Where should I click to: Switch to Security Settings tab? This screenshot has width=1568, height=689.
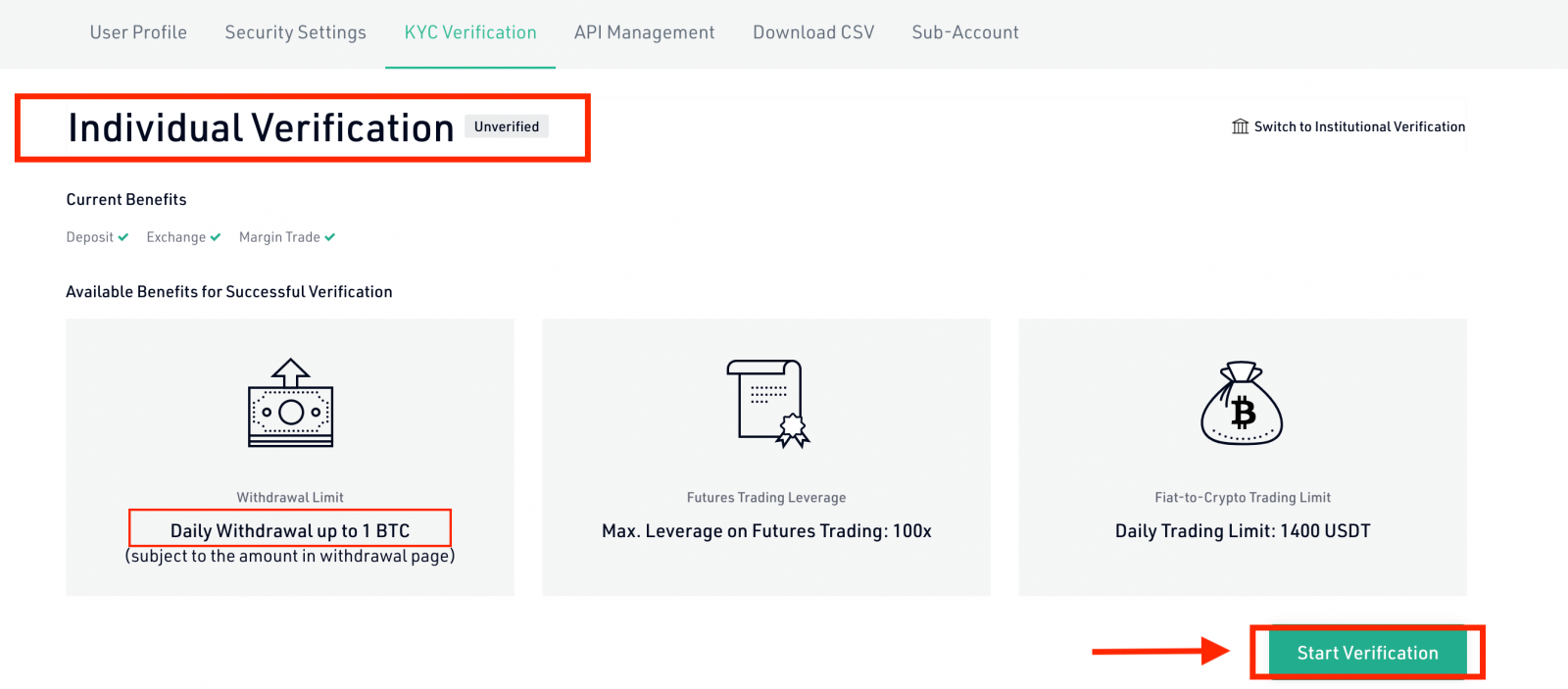tap(295, 32)
